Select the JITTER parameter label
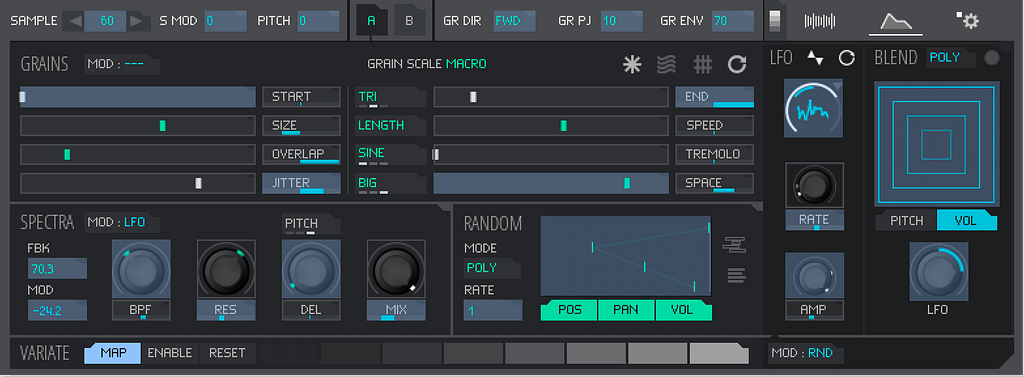This screenshot has height=377, width=1024. pyautogui.click(x=301, y=184)
